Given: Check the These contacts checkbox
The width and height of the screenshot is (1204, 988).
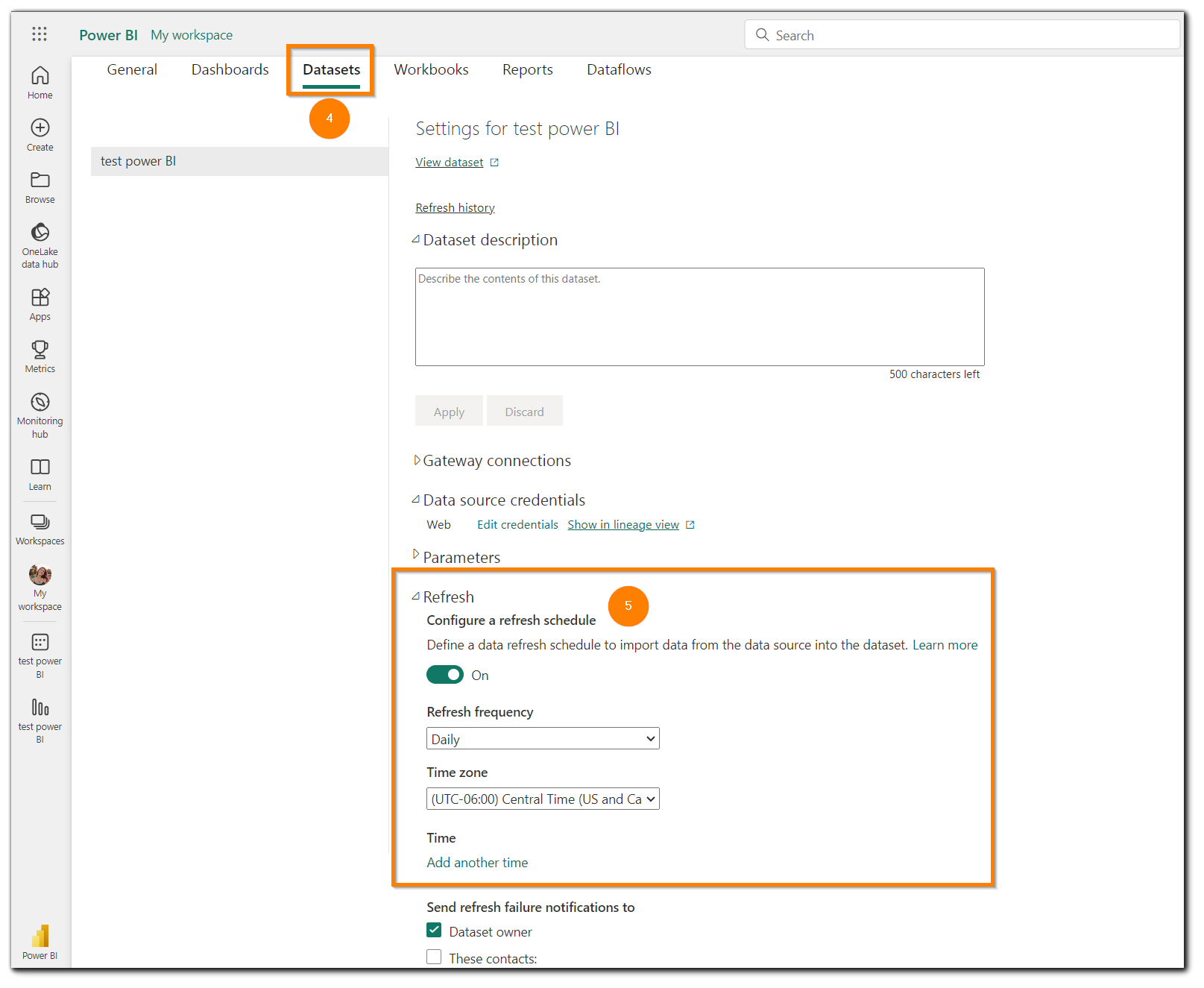Looking at the screenshot, I should click(434, 957).
